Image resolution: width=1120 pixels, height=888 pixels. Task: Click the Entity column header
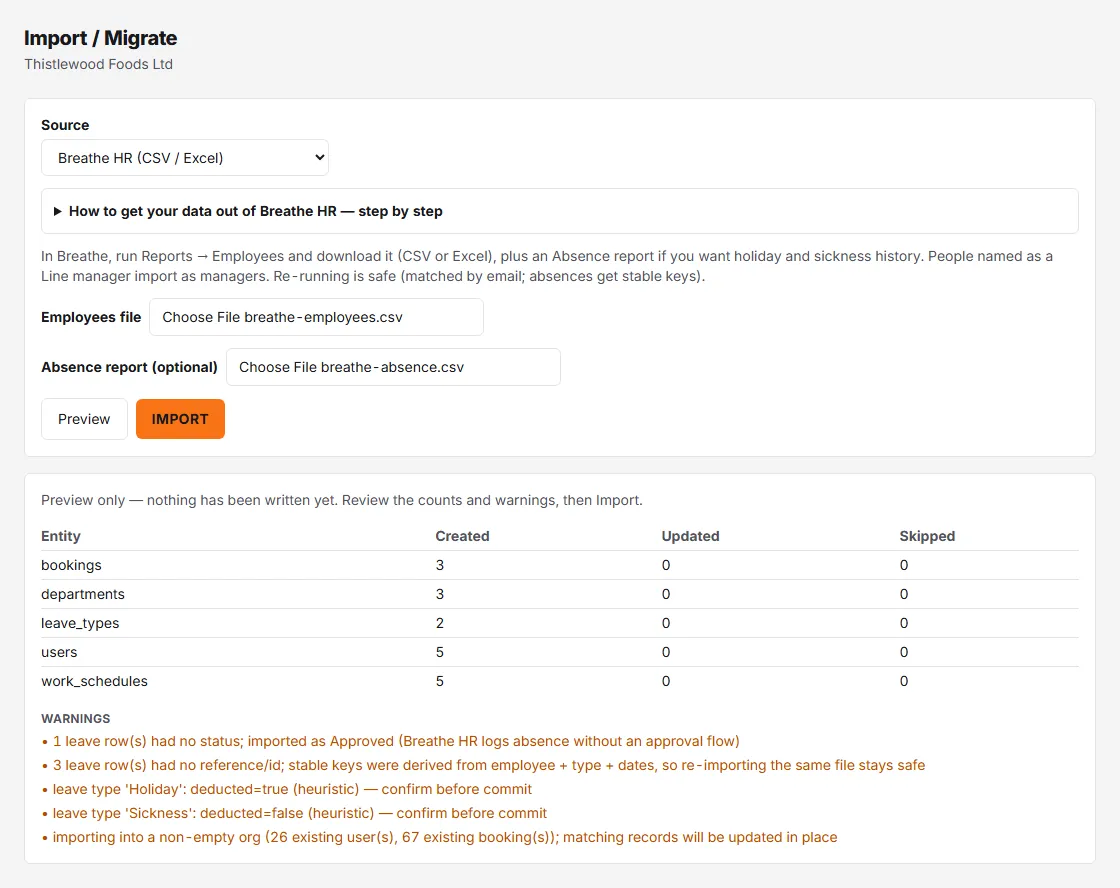coord(61,537)
